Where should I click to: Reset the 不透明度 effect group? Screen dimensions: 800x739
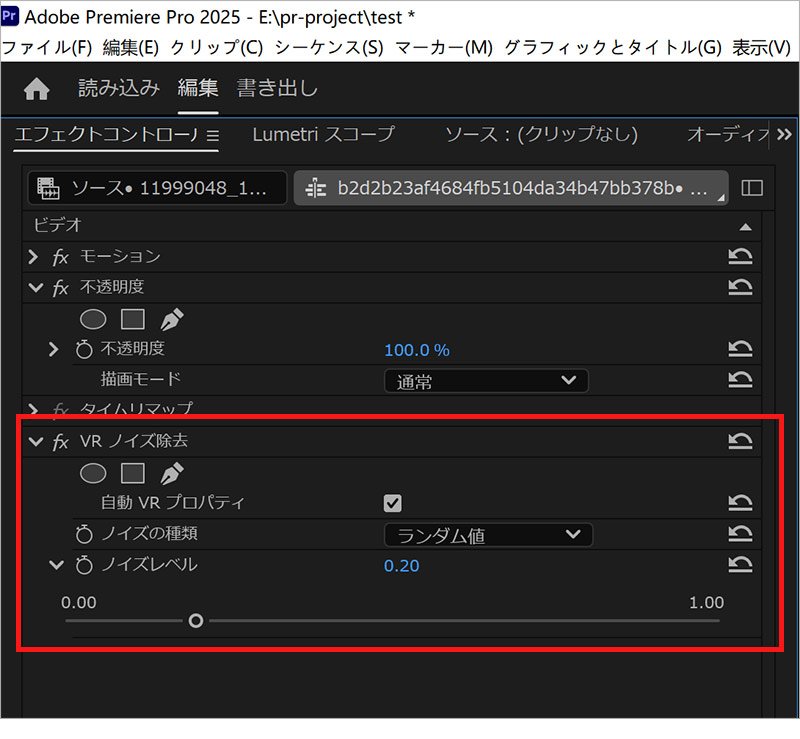pyautogui.click(x=740, y=287)
